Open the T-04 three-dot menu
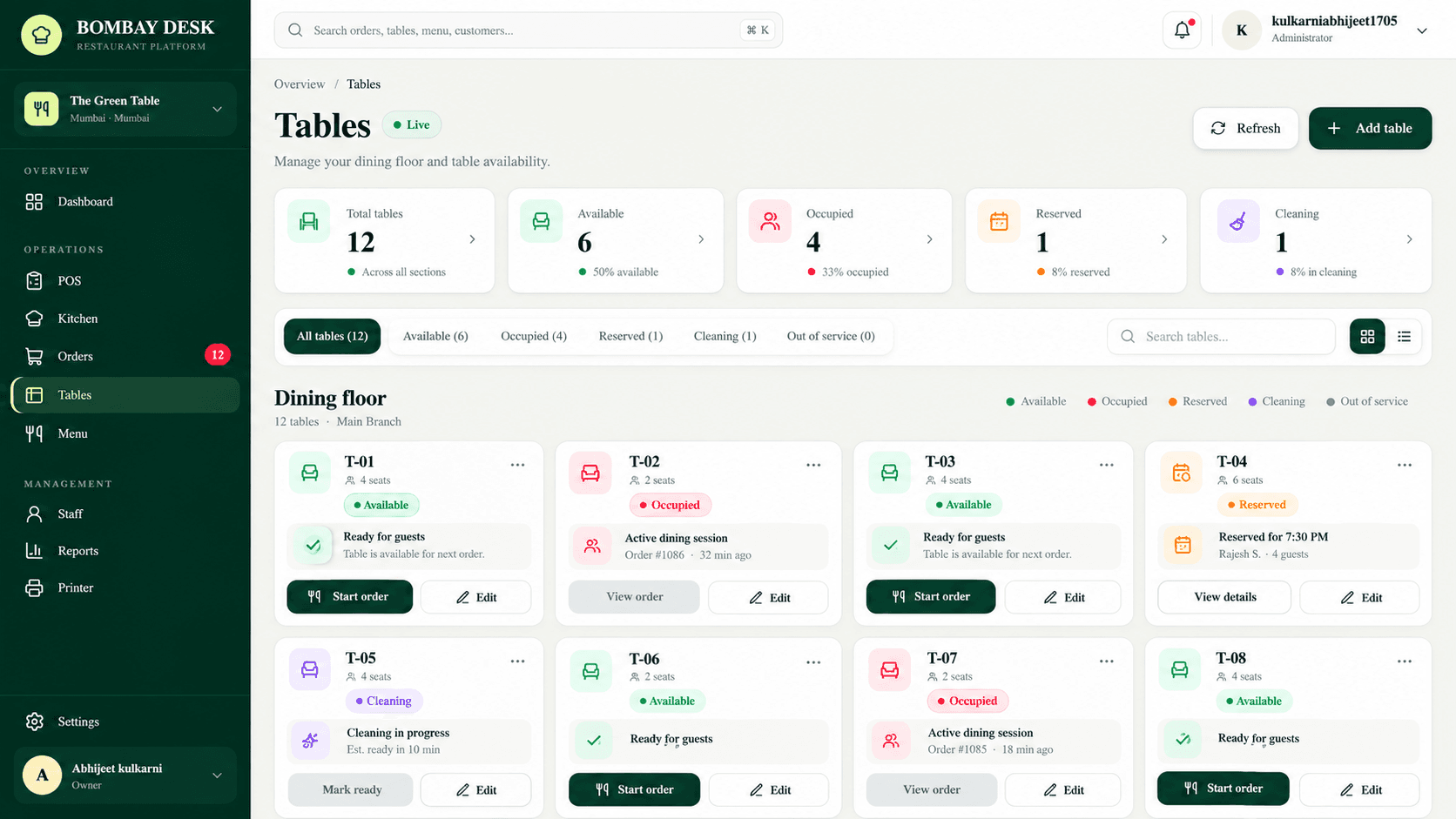Image resolution: width=1456 pixels, height=819 pixels. coord(1405,465)
